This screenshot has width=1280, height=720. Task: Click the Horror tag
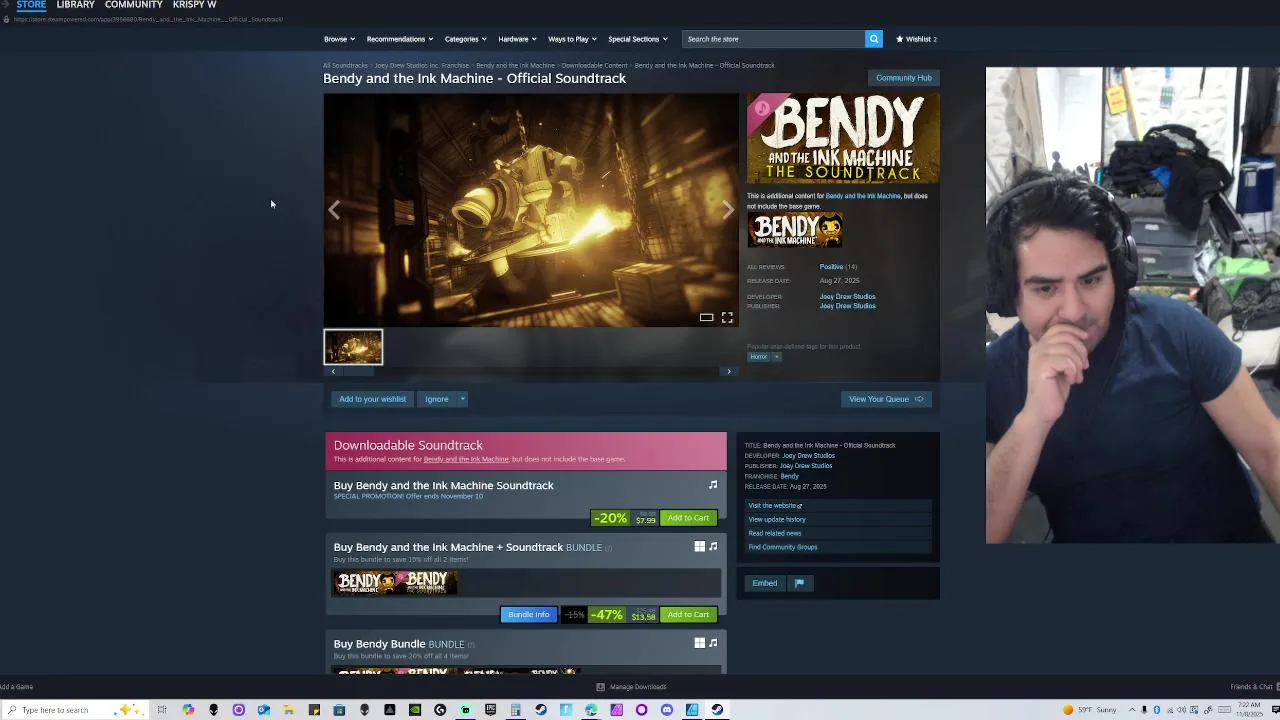coord(759,357)
